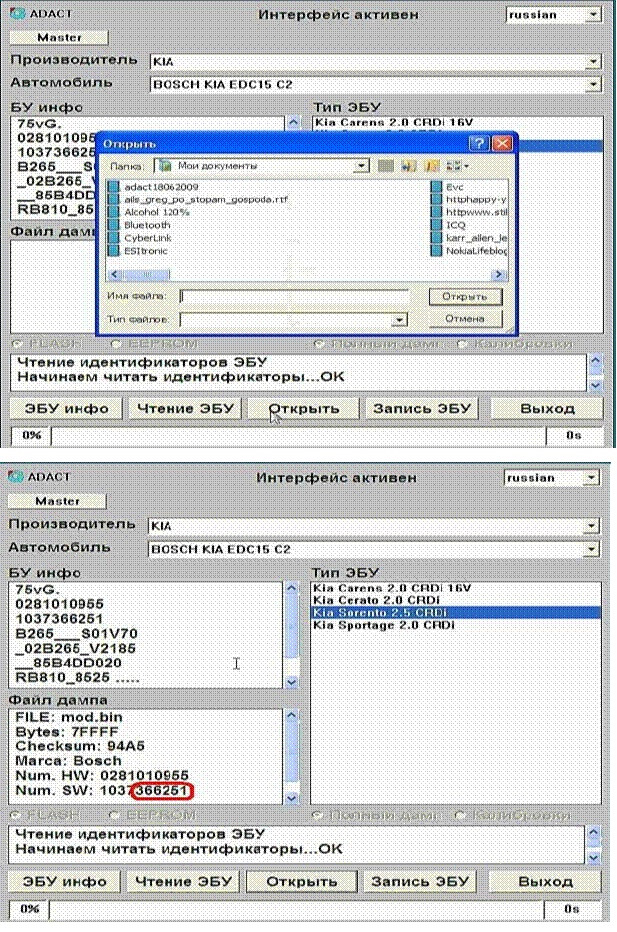The image size is (617, 932).
Task: Click down arrow of Файл дампа scrollbar
Action: click(291, 798)
